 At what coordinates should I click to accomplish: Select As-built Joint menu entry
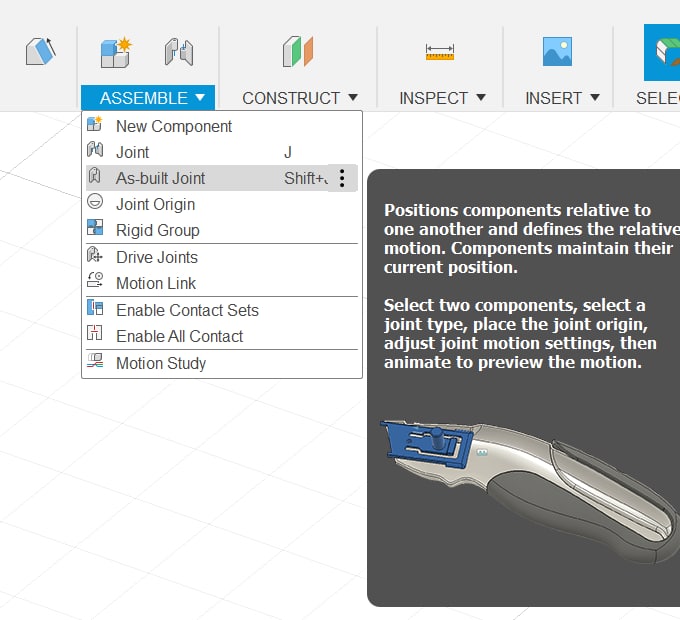(222, 178)
